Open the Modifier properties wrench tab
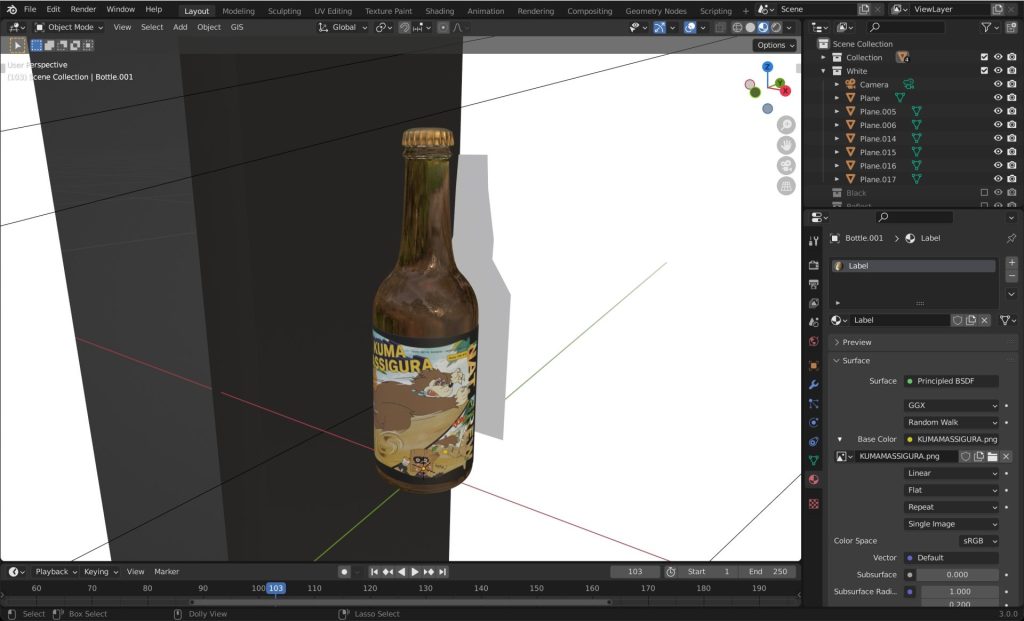The height and width of the screenshot is (621, 1024). coord(813,384)
